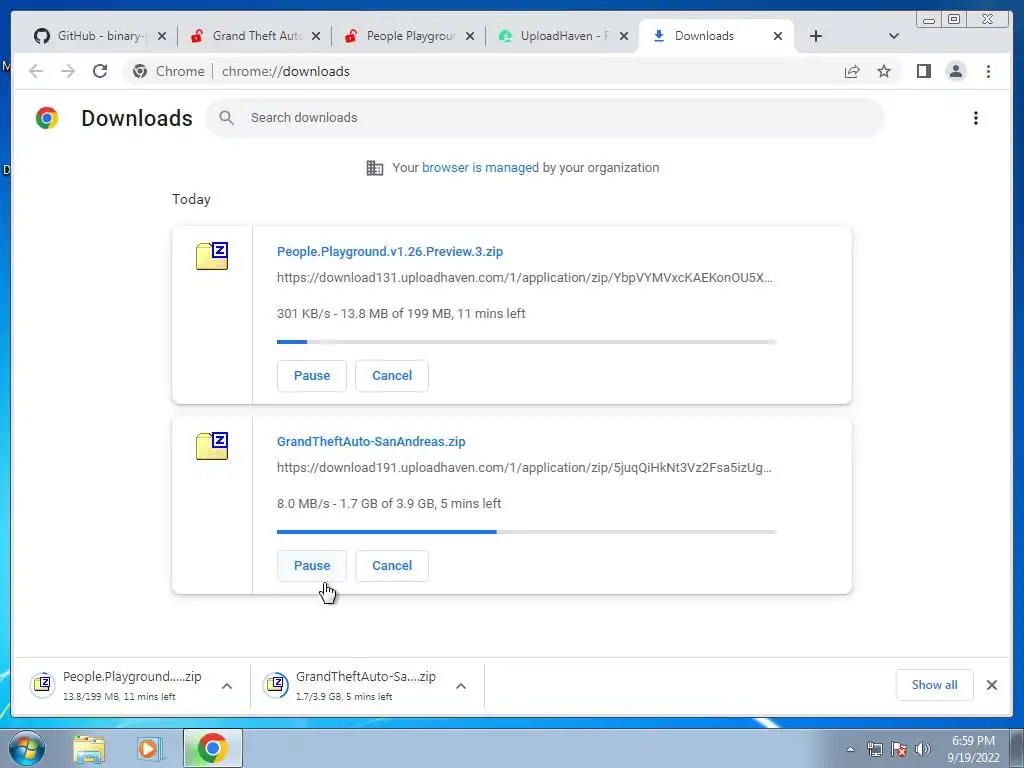This screenshot has width=1024, height=768.
Task: Click the network tray icon
Action: pyautogui.click(x=874, y=749)
